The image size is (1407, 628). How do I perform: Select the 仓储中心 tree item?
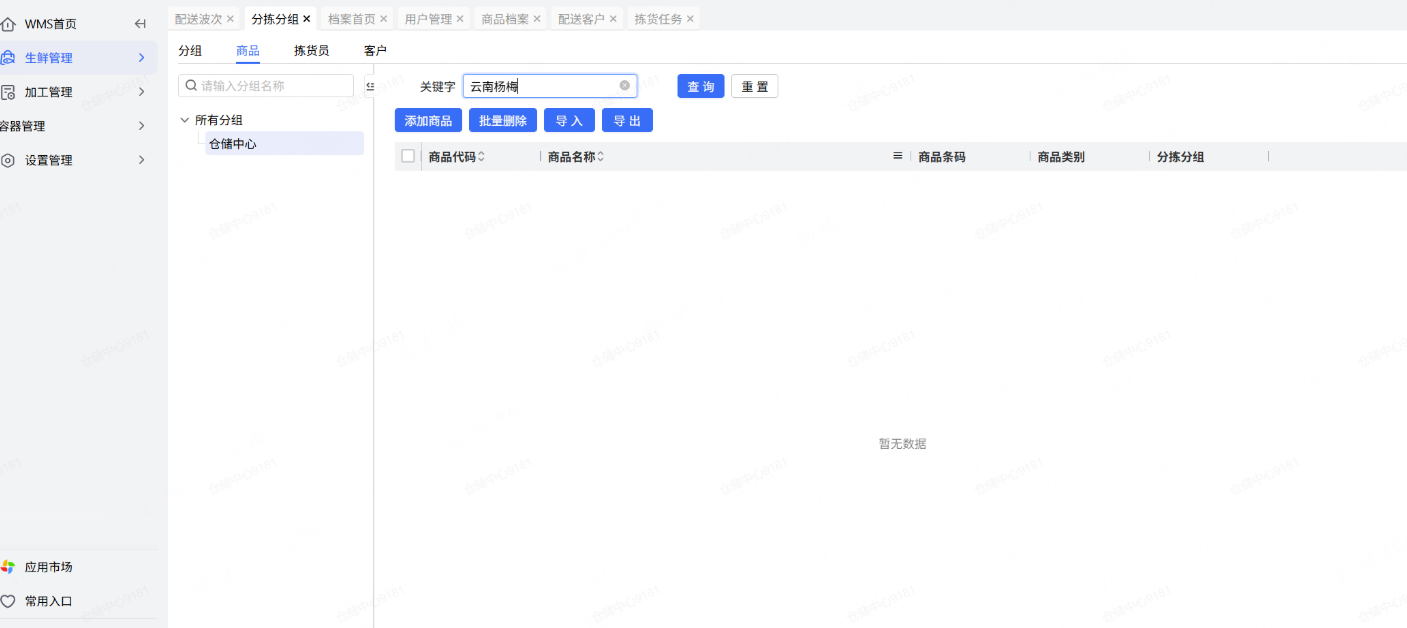(x=284, y=143)
